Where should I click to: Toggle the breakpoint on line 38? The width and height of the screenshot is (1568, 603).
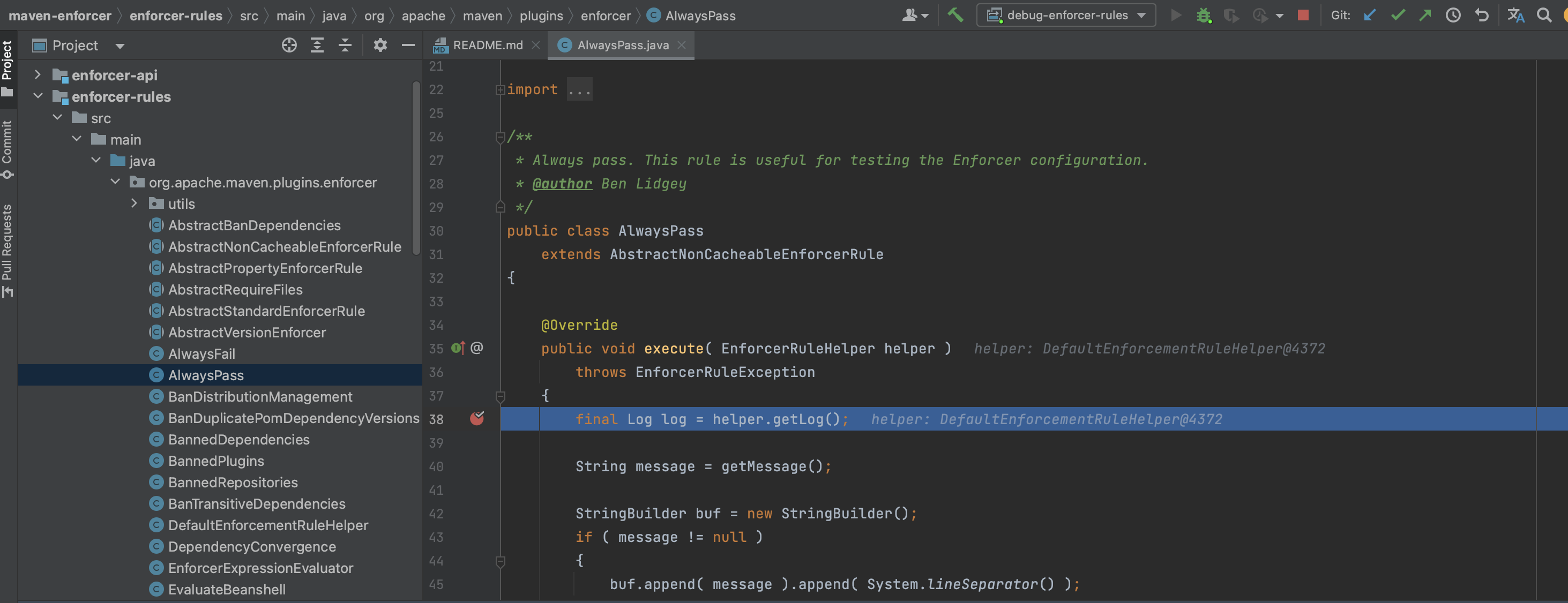(x=476, y=419)
